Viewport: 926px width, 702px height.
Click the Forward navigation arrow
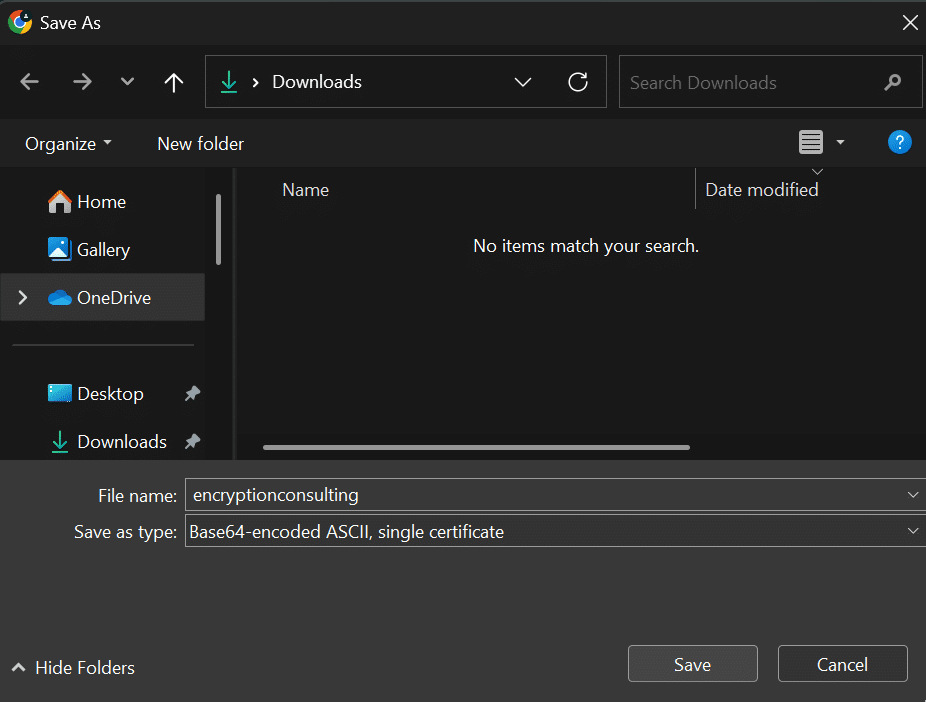point(82,83)
